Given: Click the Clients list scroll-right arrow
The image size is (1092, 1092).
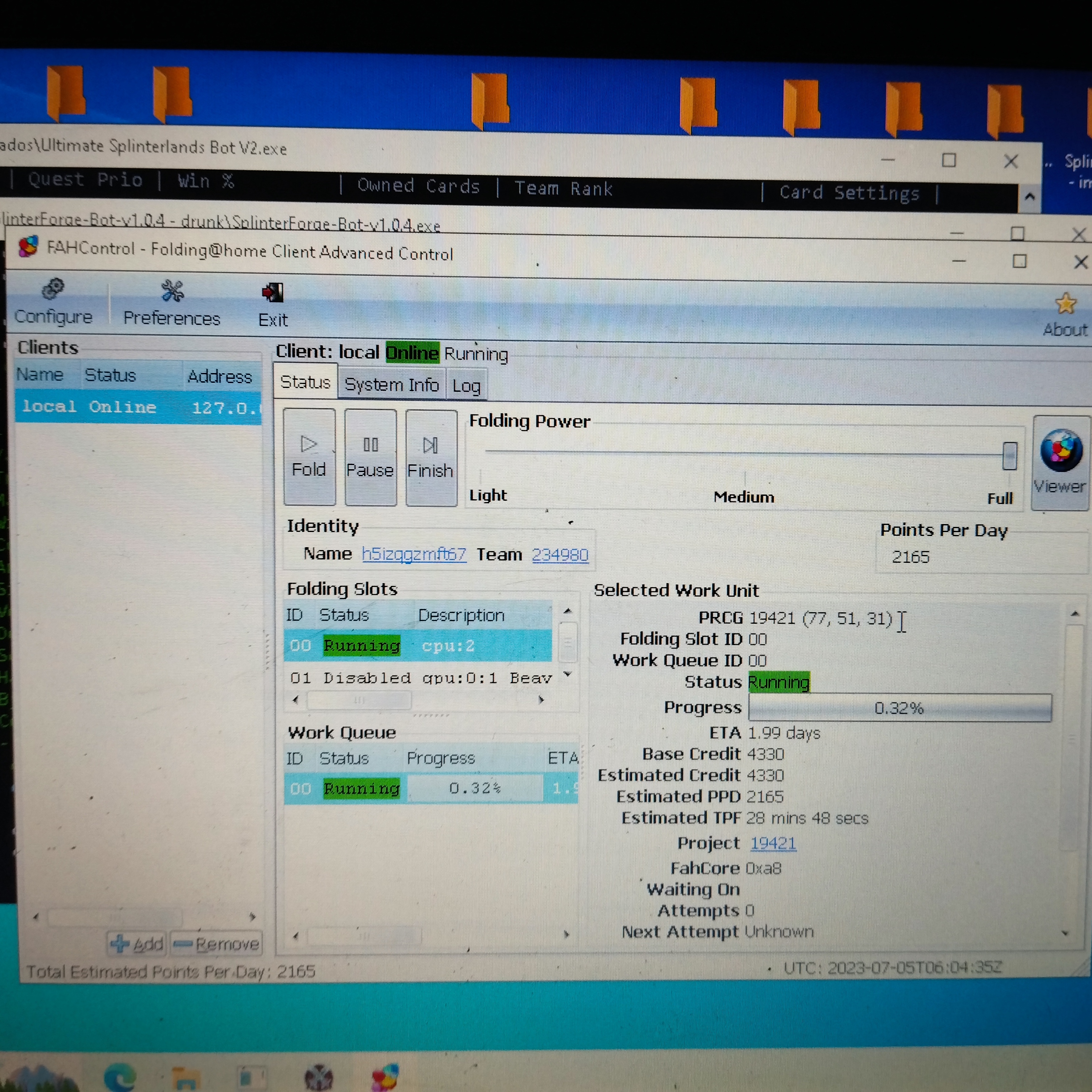Looking at the screenshot, I should (x=252, y=917).
